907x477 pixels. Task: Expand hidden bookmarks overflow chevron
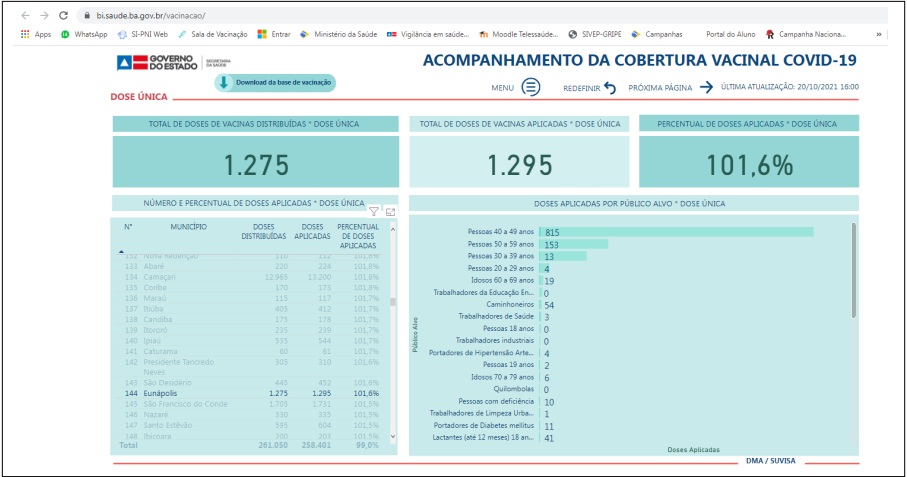[879, 34]
